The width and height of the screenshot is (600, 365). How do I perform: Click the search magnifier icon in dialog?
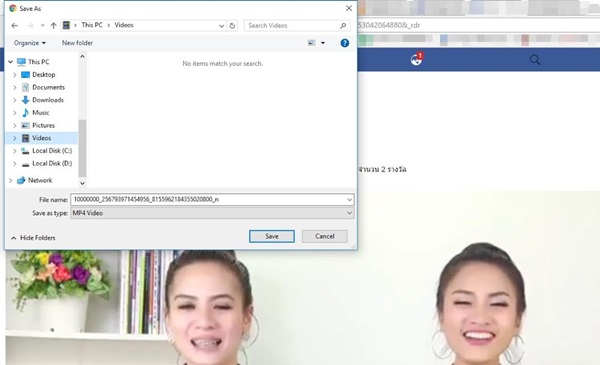pos(343,26)
